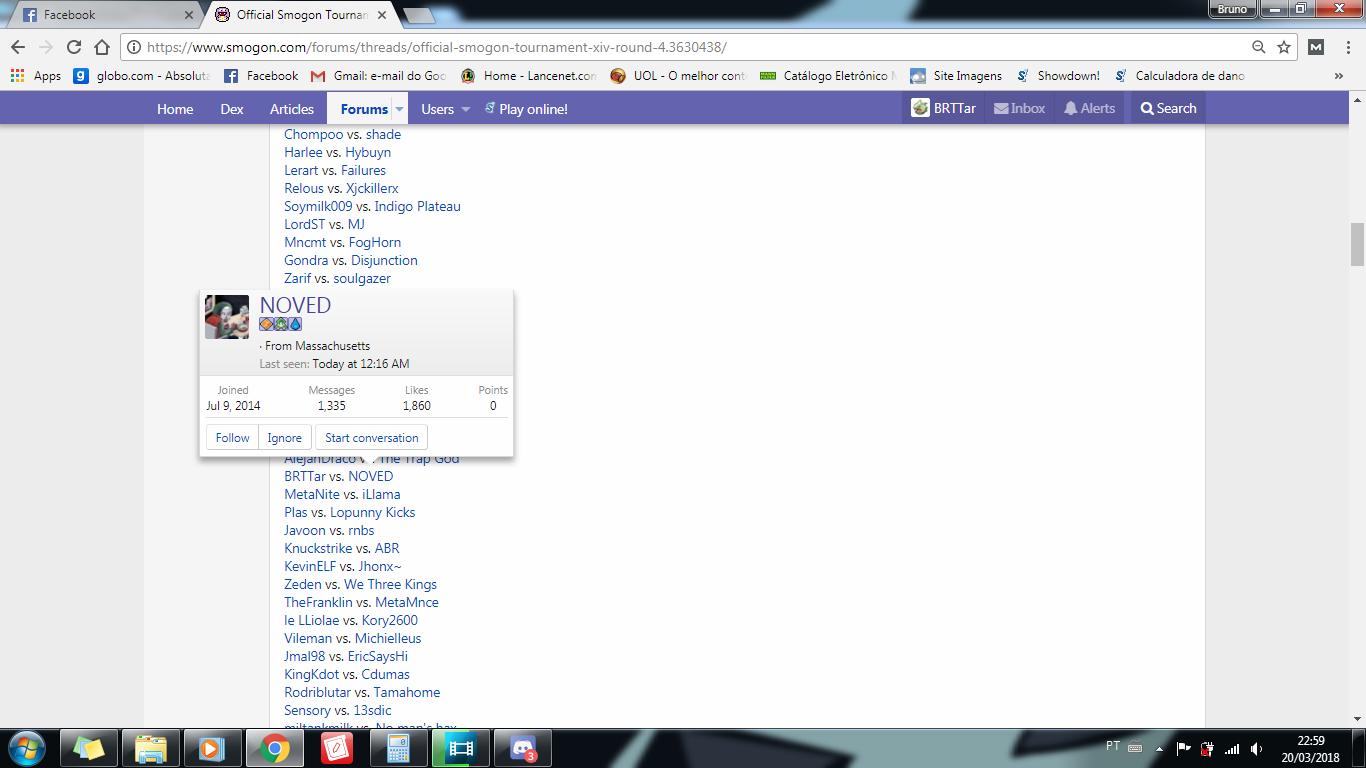Click the Chrome reload page icon

click(x=74, y=47)
